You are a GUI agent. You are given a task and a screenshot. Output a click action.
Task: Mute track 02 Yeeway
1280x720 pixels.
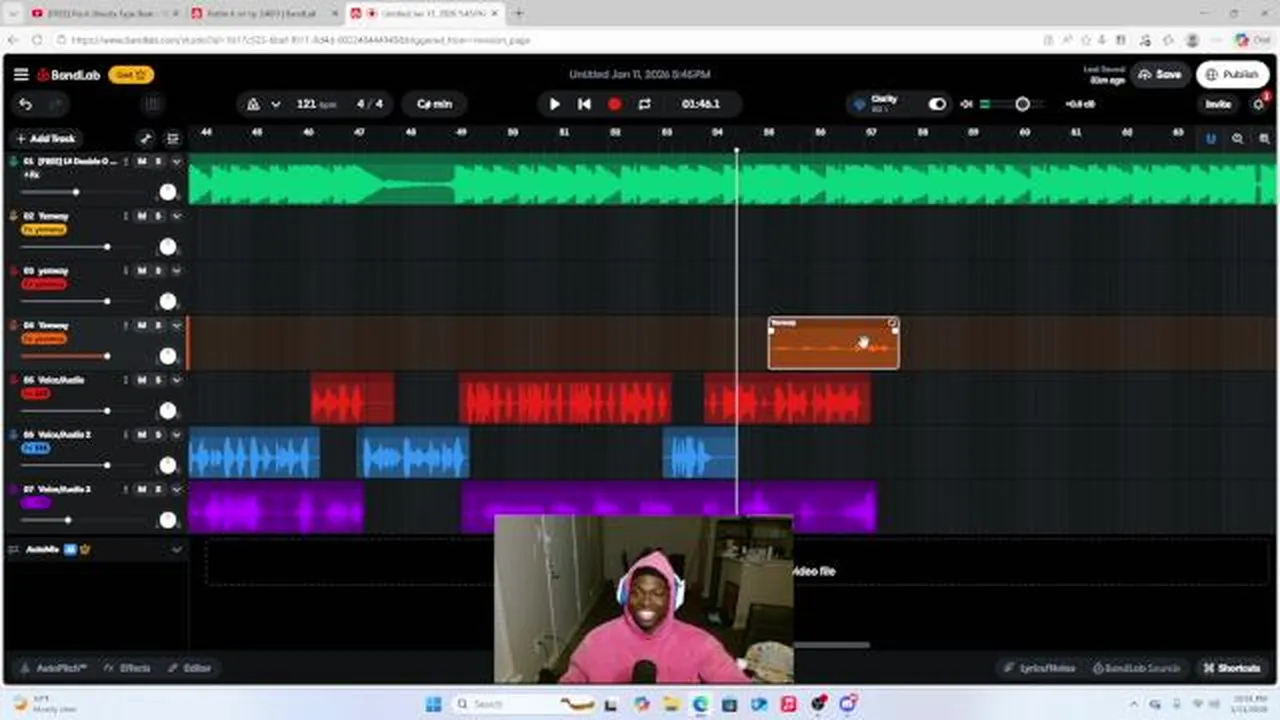tap(142, 216)
